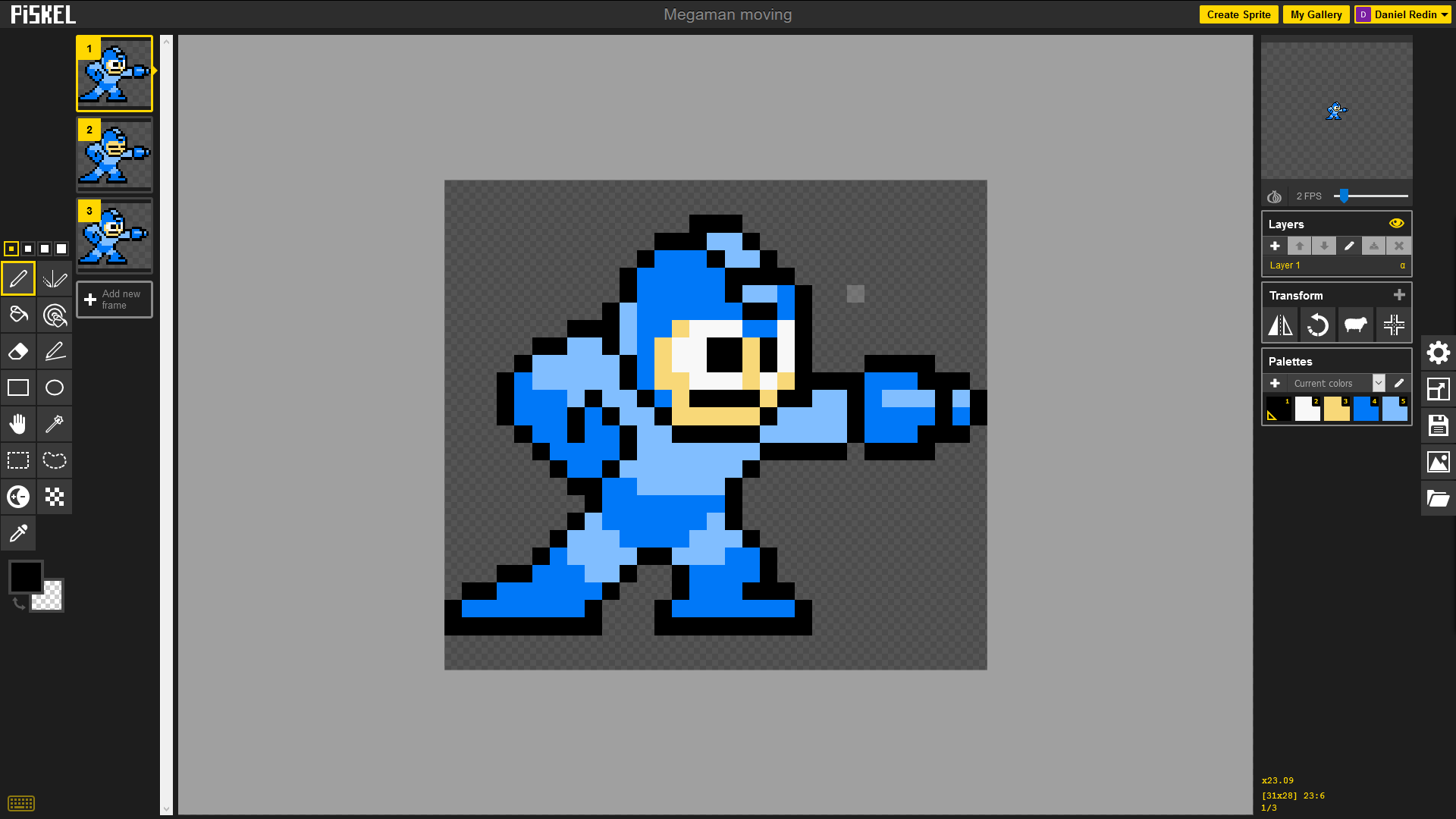Move Layer 1 down
Image resolution: width=1456 pixels, height=819 pixels.
click(1324, 246)
